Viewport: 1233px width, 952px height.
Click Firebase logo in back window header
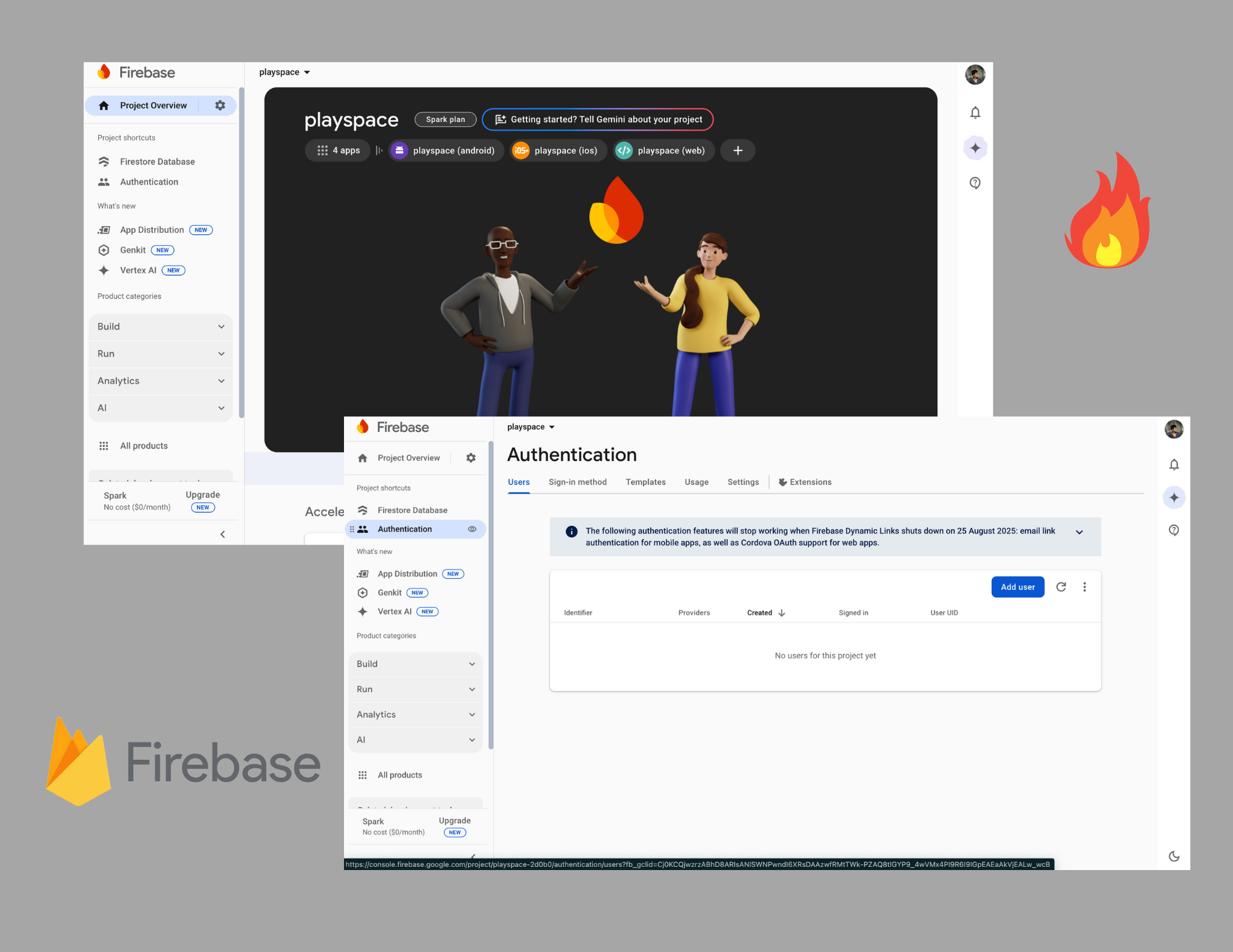136,73
